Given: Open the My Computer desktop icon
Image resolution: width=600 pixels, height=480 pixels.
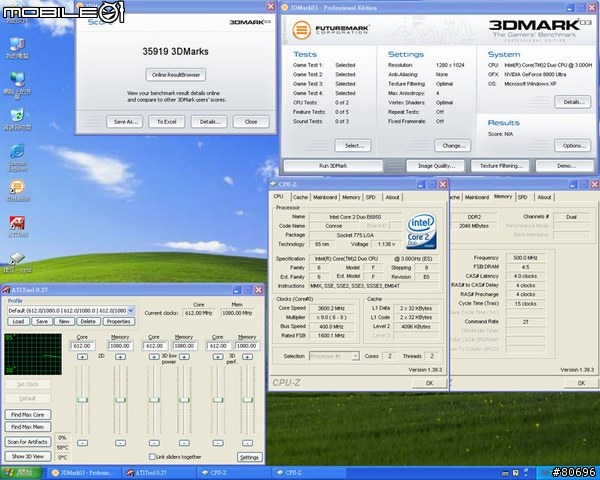Looking at the screenshot, I should (x=17, y=48).
